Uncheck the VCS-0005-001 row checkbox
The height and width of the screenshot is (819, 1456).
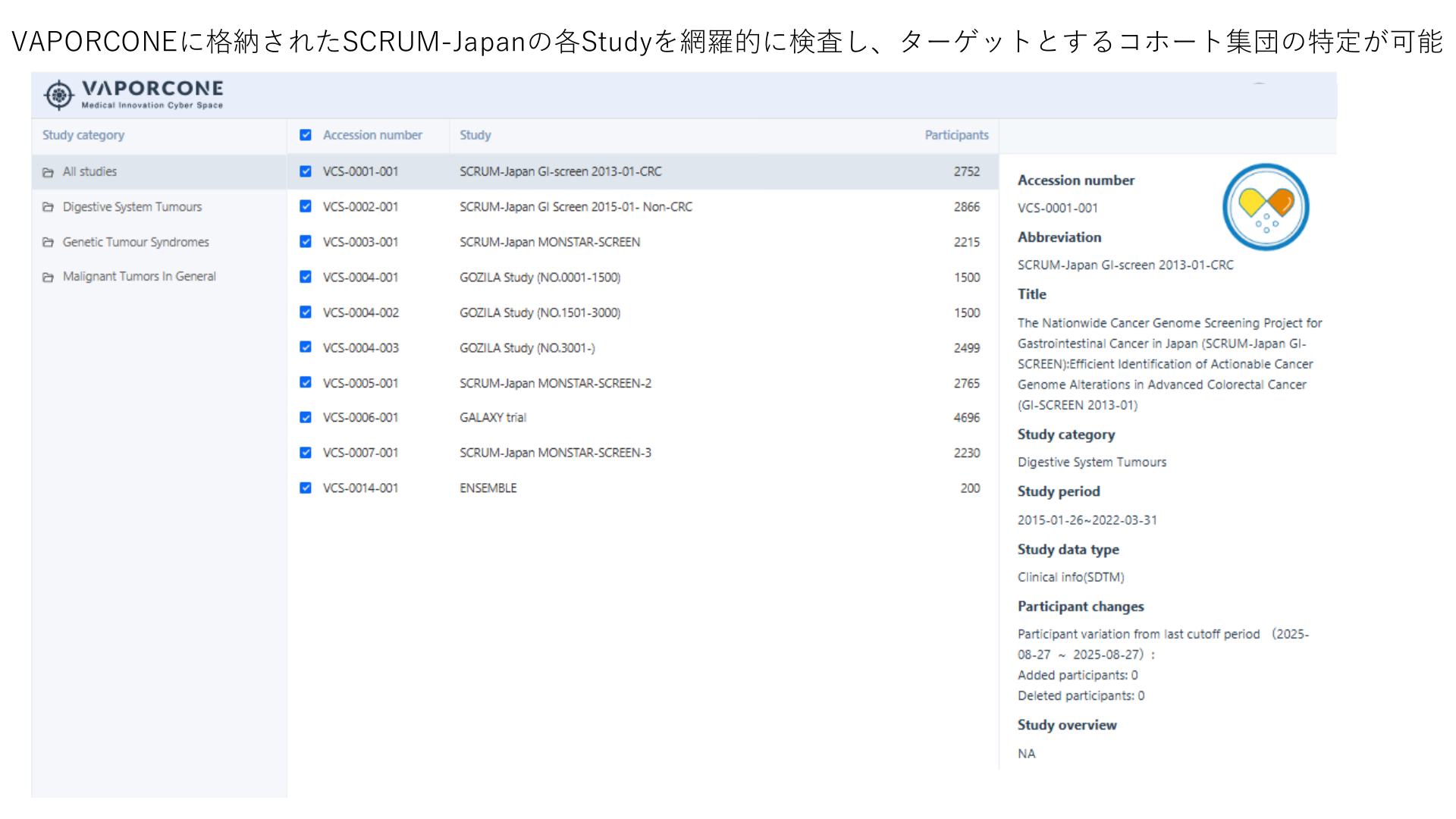point(306,382)
